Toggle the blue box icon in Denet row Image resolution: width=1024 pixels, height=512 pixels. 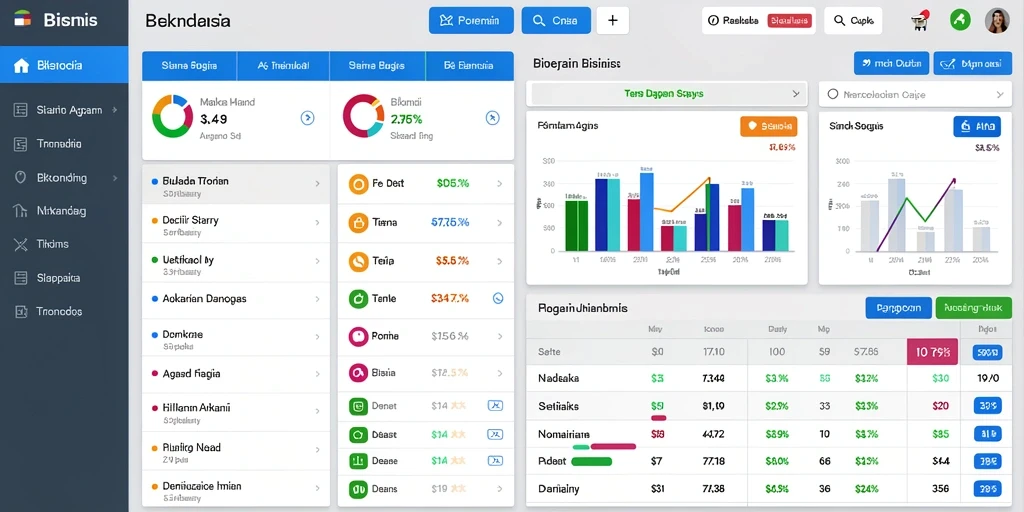pos(495,406)
